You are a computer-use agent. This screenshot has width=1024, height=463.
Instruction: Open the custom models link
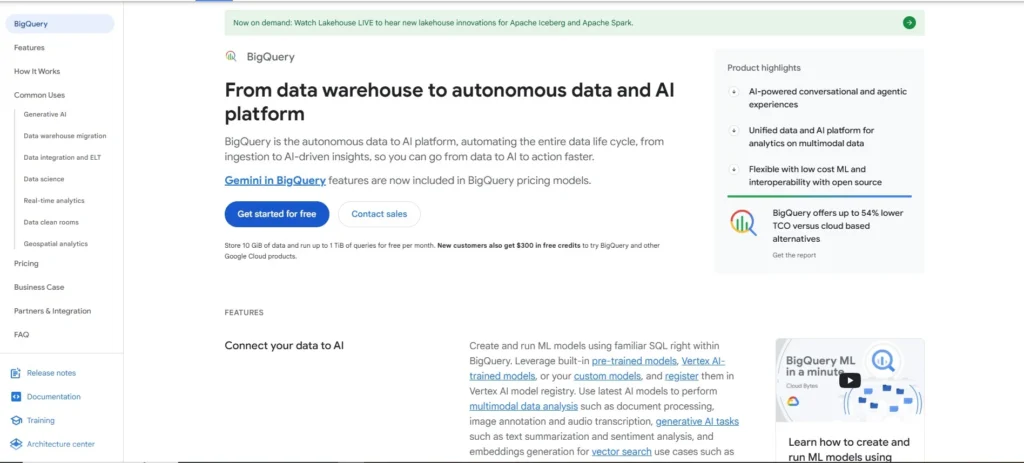point(605,376)
